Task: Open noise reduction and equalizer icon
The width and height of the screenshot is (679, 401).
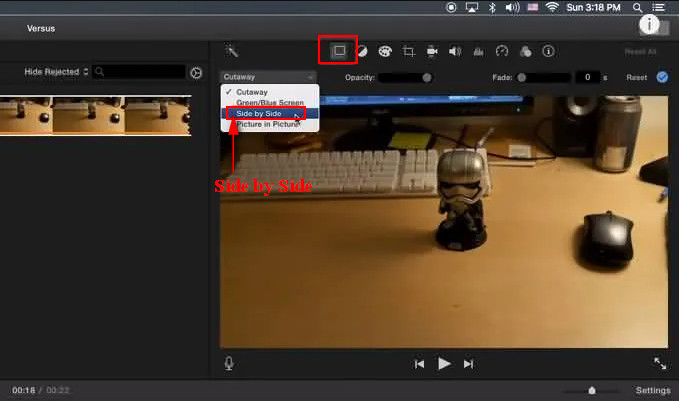Action: pyautogui.click(x=479, y=52)
